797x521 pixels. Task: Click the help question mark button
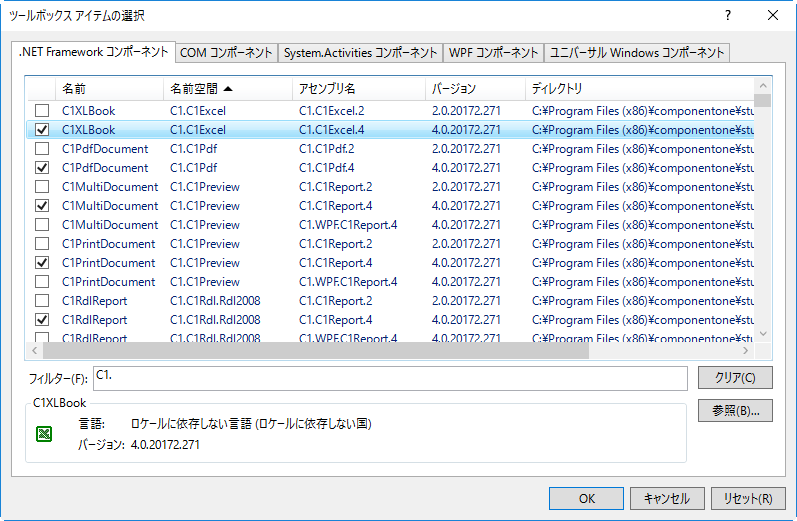point(728,15)
